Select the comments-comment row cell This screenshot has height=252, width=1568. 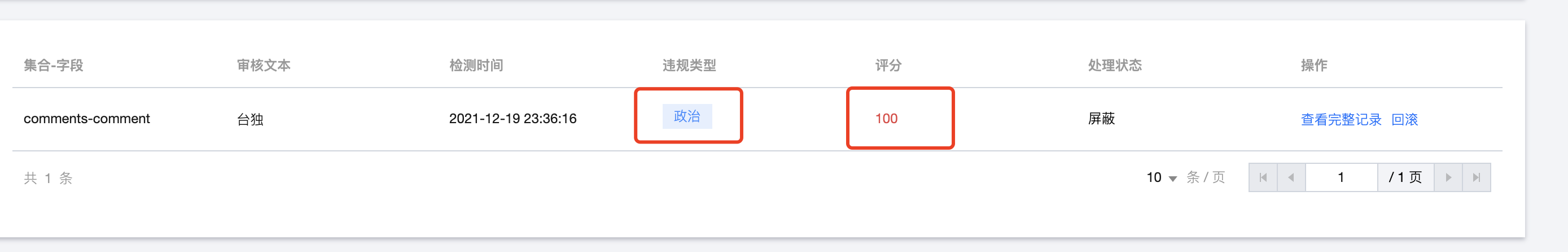(86, 119)
